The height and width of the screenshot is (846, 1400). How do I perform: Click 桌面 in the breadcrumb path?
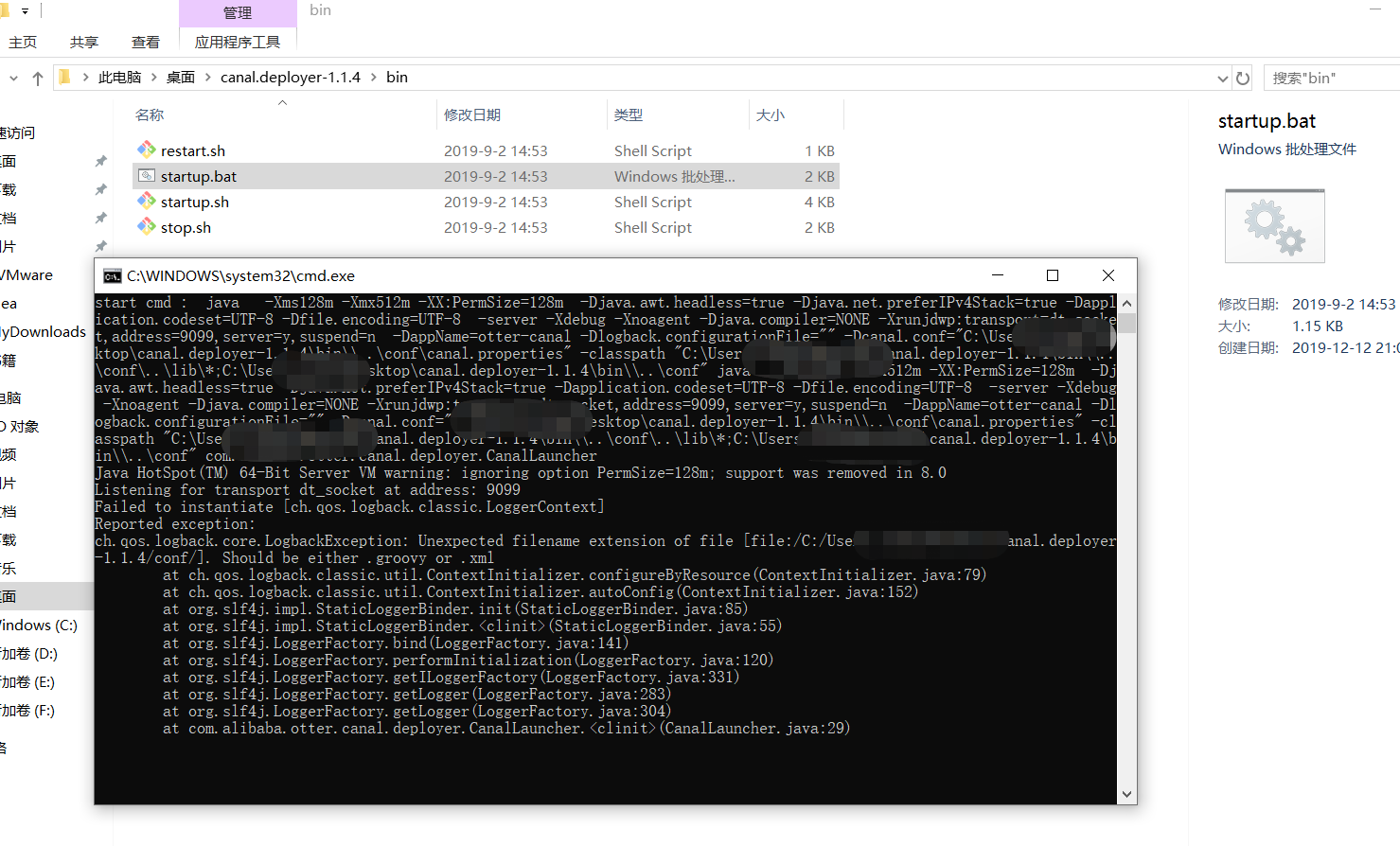(x=181, y=78)
